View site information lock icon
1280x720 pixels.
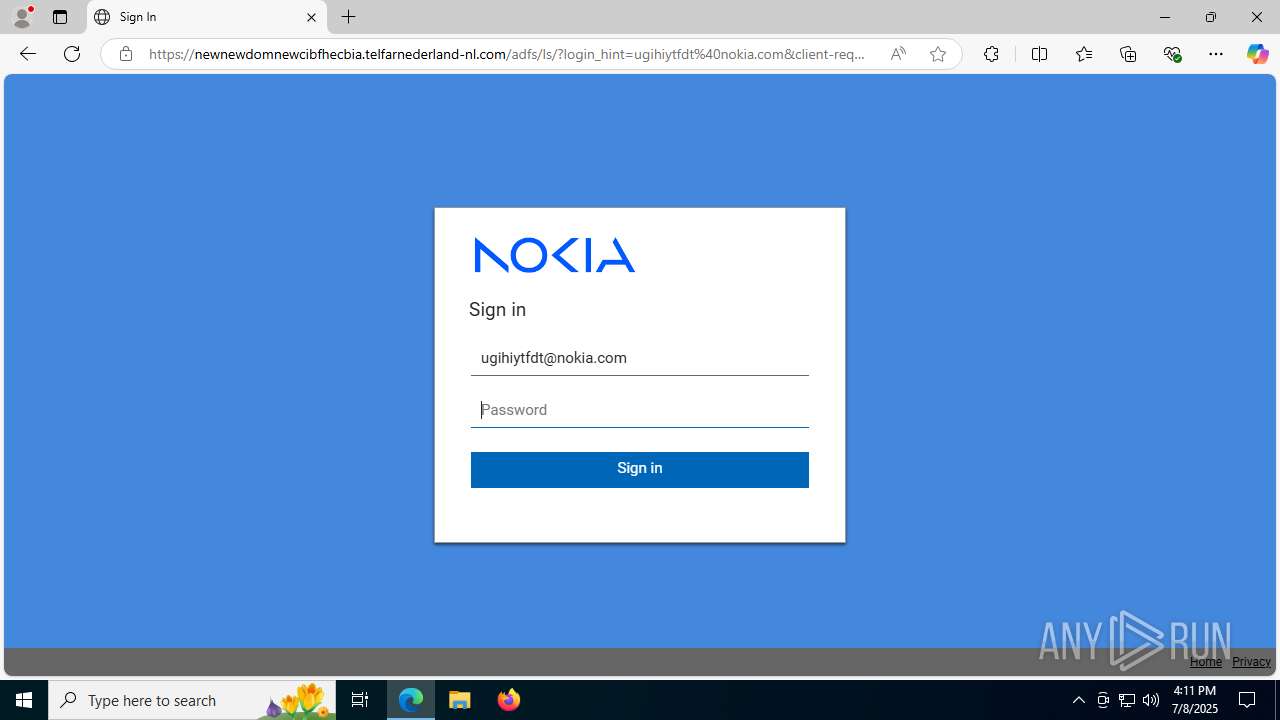[125, 54]
